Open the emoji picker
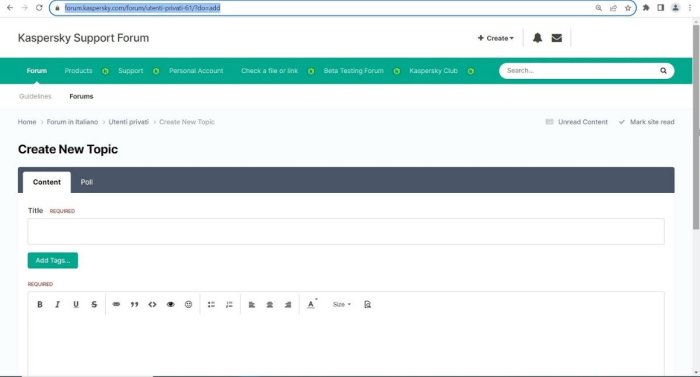700x377 pixels. pos(188,304)
